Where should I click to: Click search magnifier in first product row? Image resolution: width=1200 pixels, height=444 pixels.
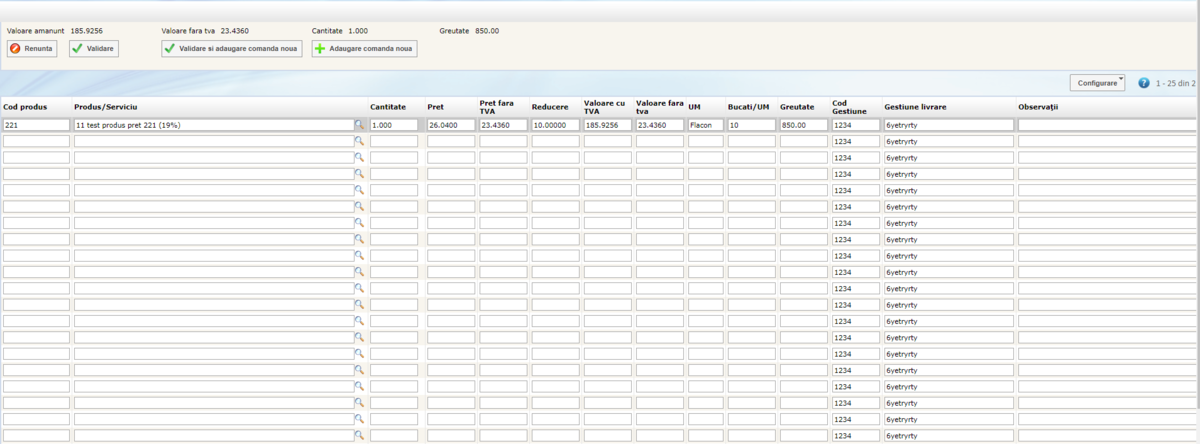coord(359,125)
